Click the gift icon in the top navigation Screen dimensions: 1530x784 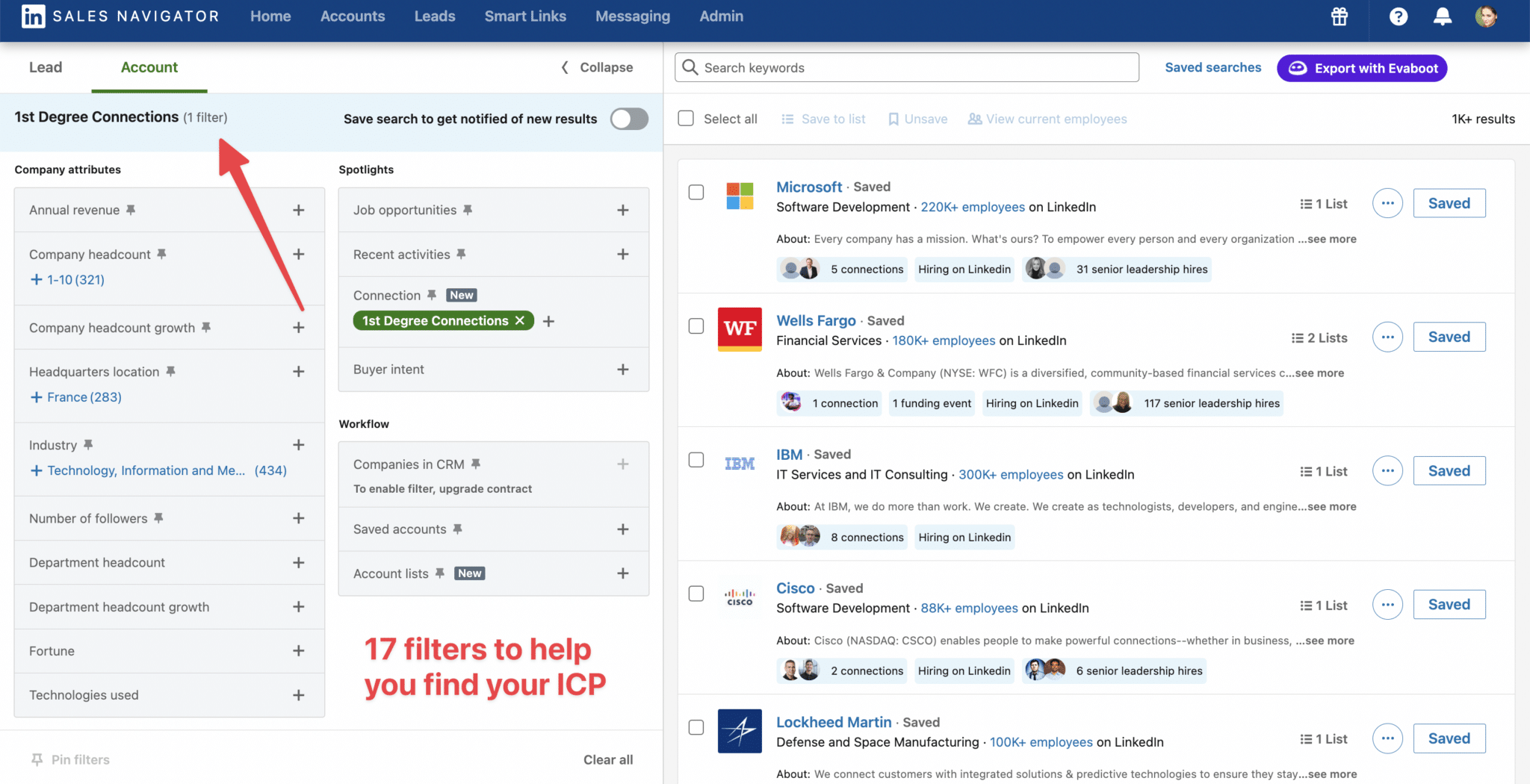pos(1338,16)
